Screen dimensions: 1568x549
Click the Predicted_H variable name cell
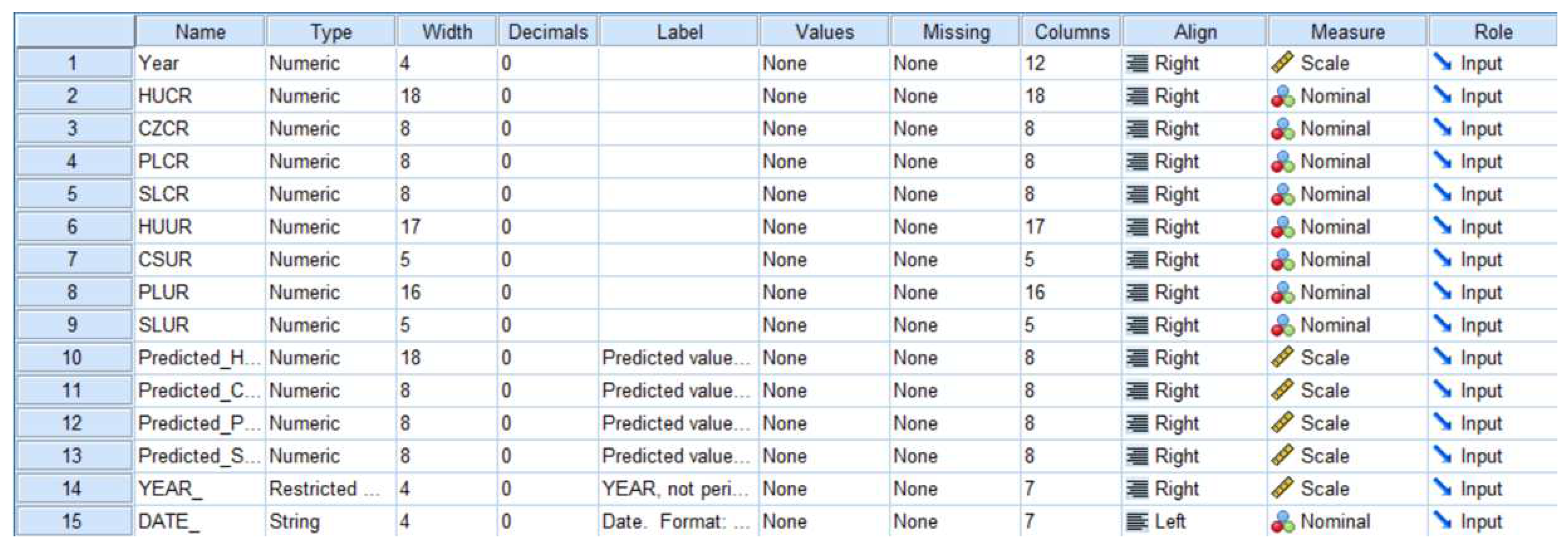[199, 357]
